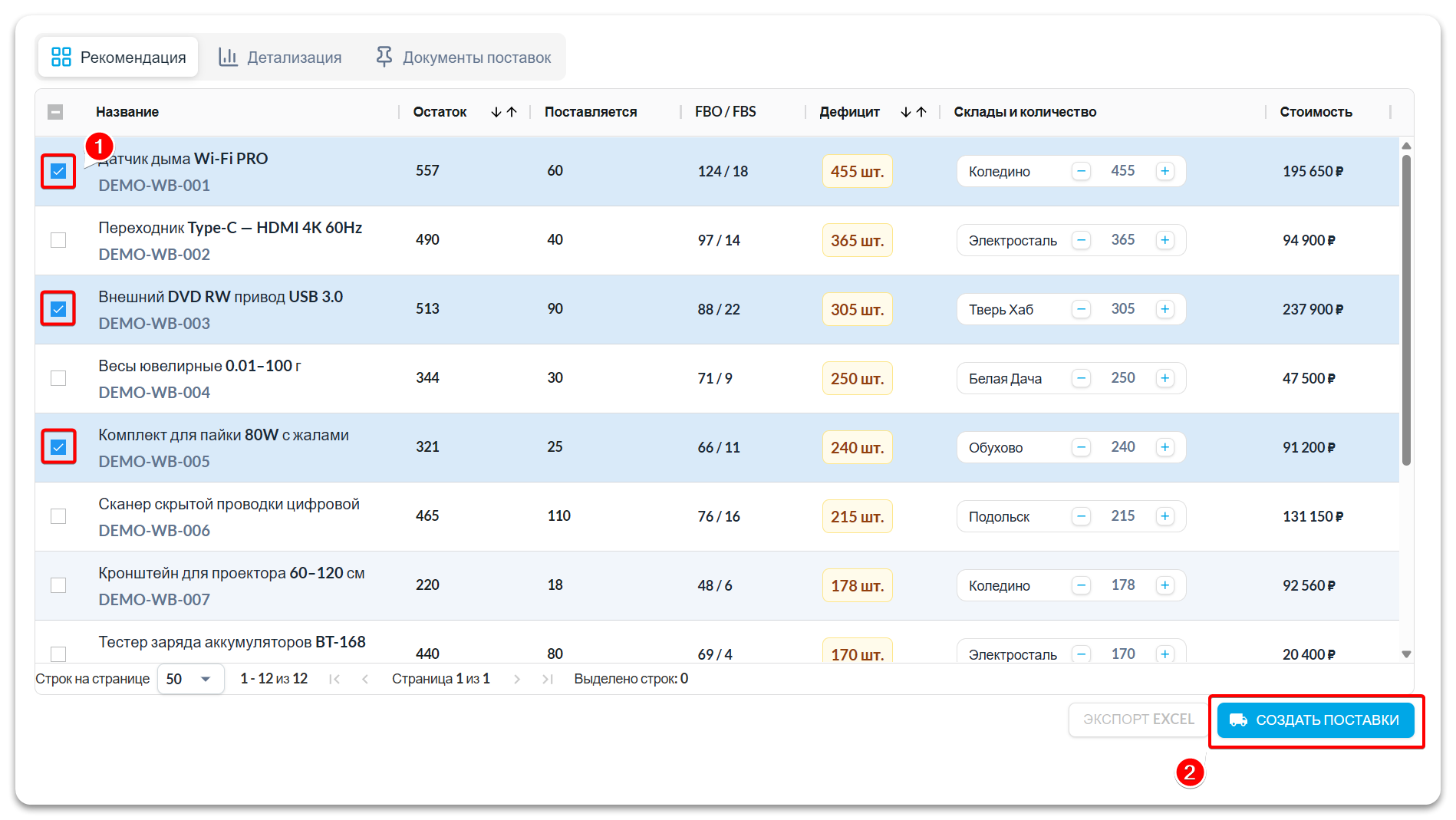Toggle the select-all checkbox in table header
1456x820 pixels.
[x=55, y=112]
